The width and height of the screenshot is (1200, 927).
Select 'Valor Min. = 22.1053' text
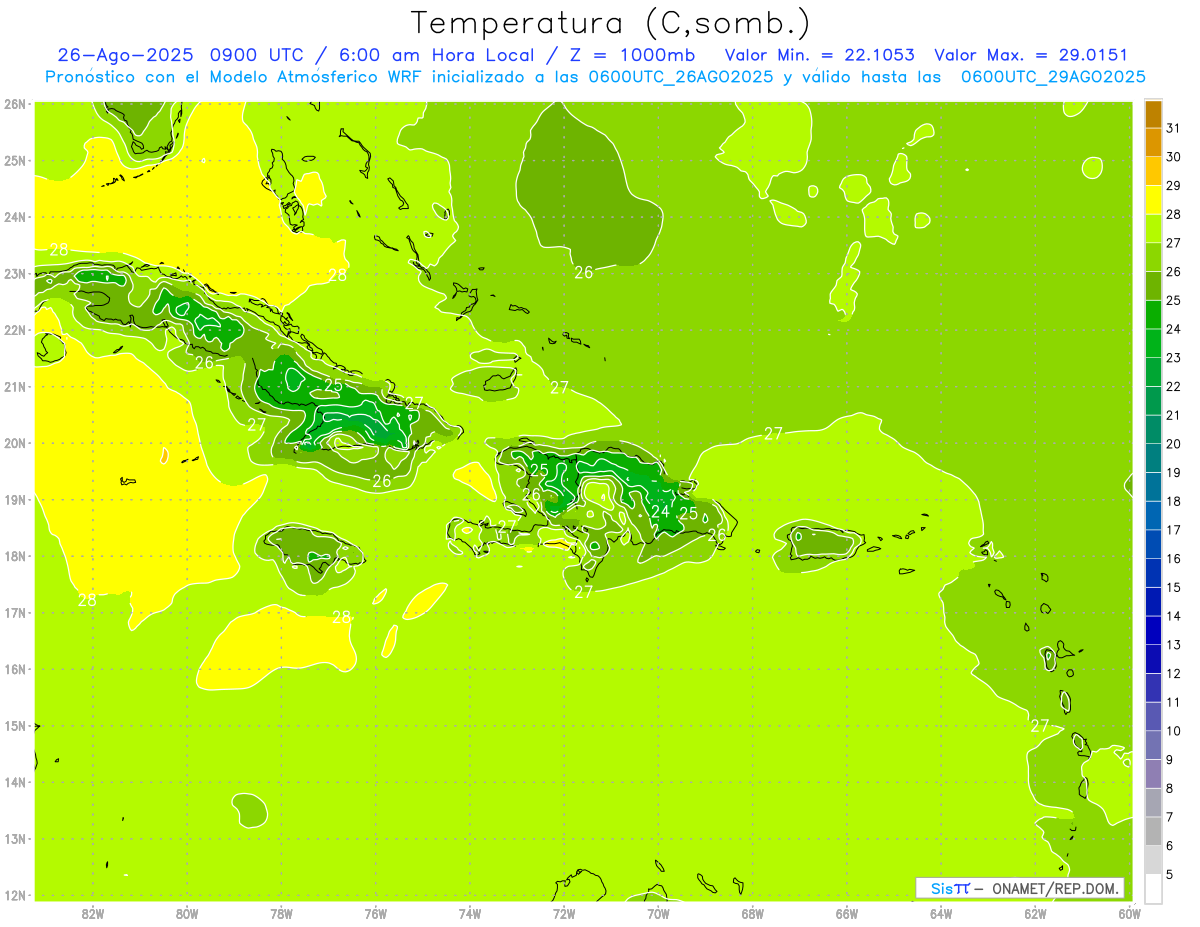[820, 55]
